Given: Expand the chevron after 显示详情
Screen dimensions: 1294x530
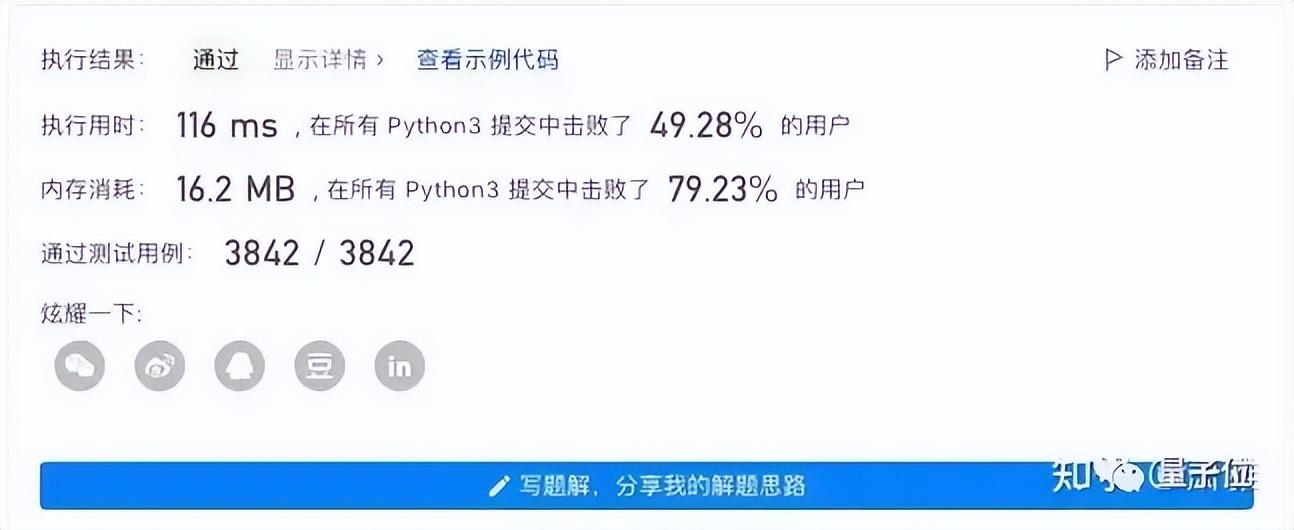Looking at the screenshot, I should (x=380, y=60).
